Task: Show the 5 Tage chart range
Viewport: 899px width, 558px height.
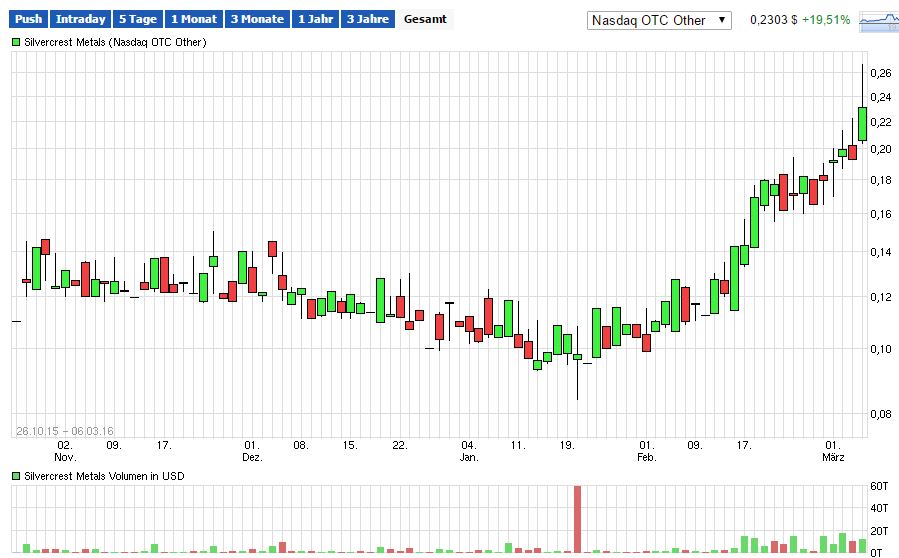Action: coord(137,19)
